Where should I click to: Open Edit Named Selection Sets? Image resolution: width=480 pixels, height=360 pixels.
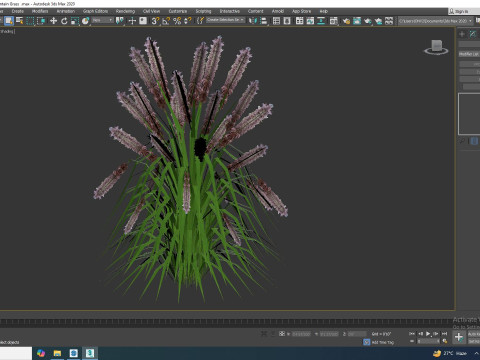[200, 21]
